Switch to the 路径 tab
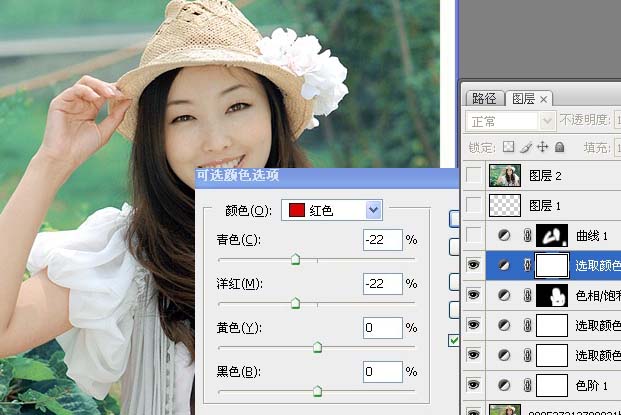 pos(484,98)
